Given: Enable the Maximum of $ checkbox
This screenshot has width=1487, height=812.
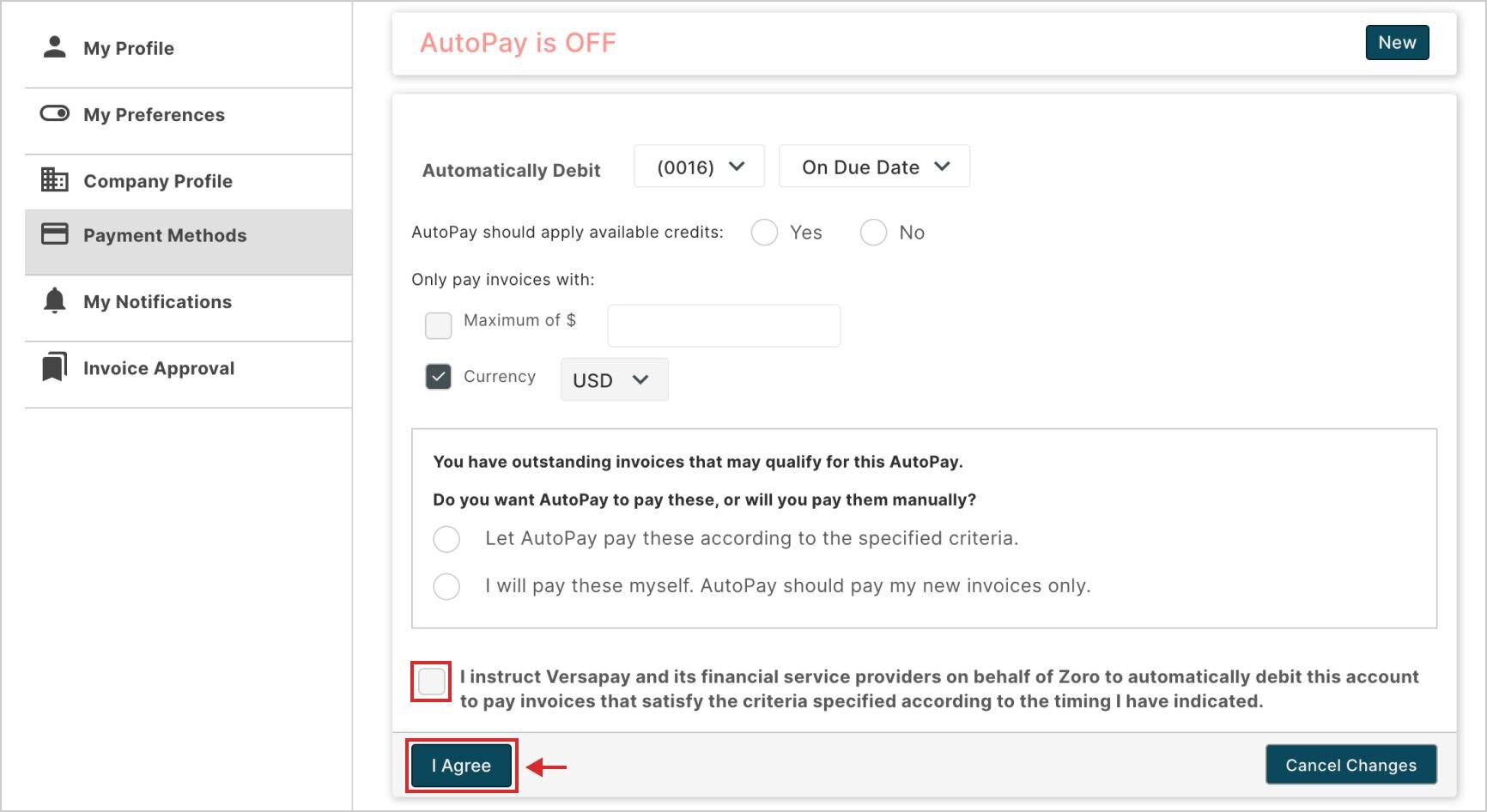Looking at the screenshot, I should click(x=438, y=325).
